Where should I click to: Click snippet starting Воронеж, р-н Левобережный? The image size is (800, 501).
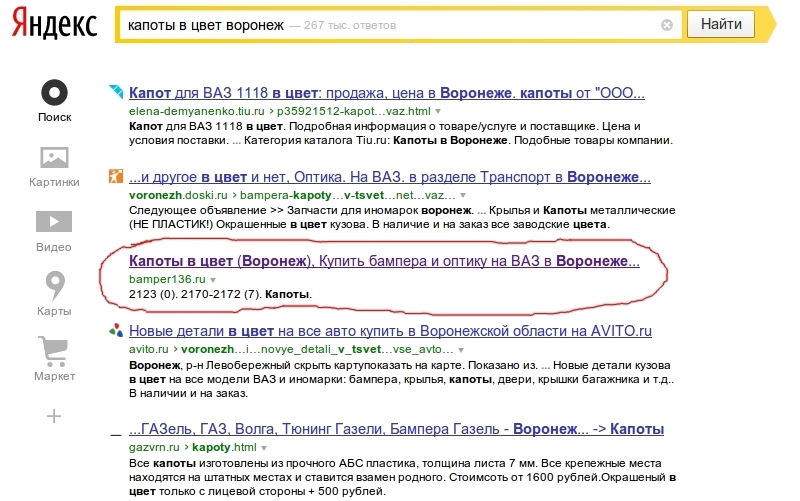(x=402, y=379)
